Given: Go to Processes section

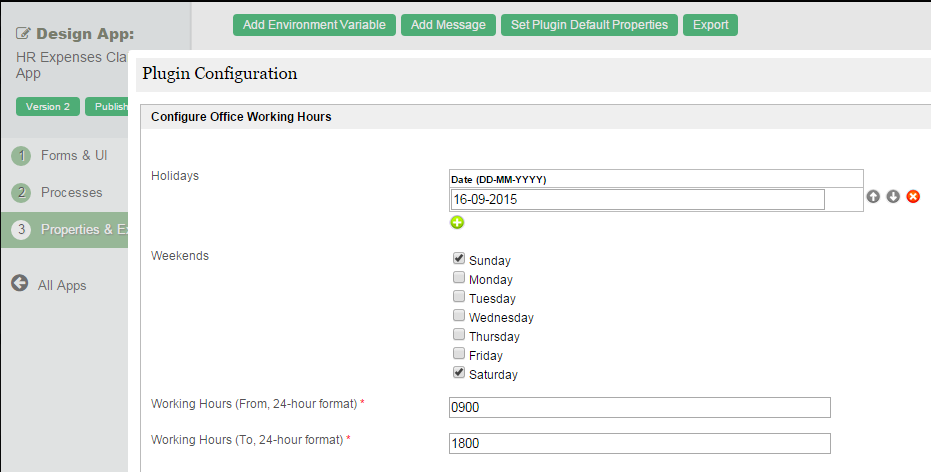Looking at the screenshot, I should pyautogui.click(x=71, y=193).
